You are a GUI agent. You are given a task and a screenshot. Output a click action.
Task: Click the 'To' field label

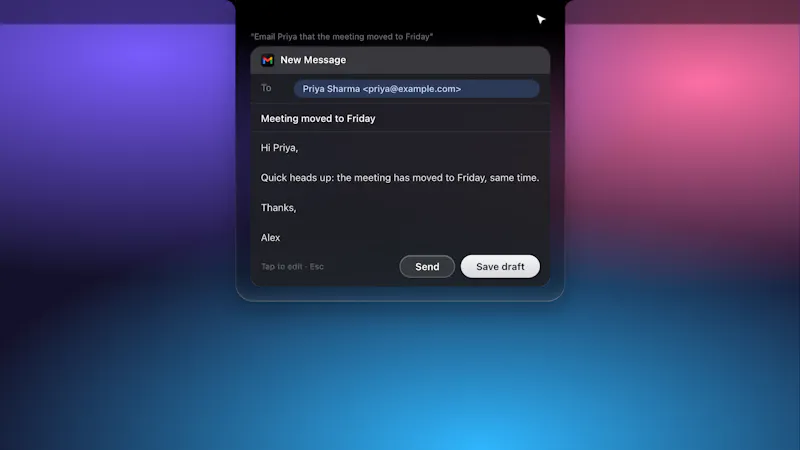(266, 88)
